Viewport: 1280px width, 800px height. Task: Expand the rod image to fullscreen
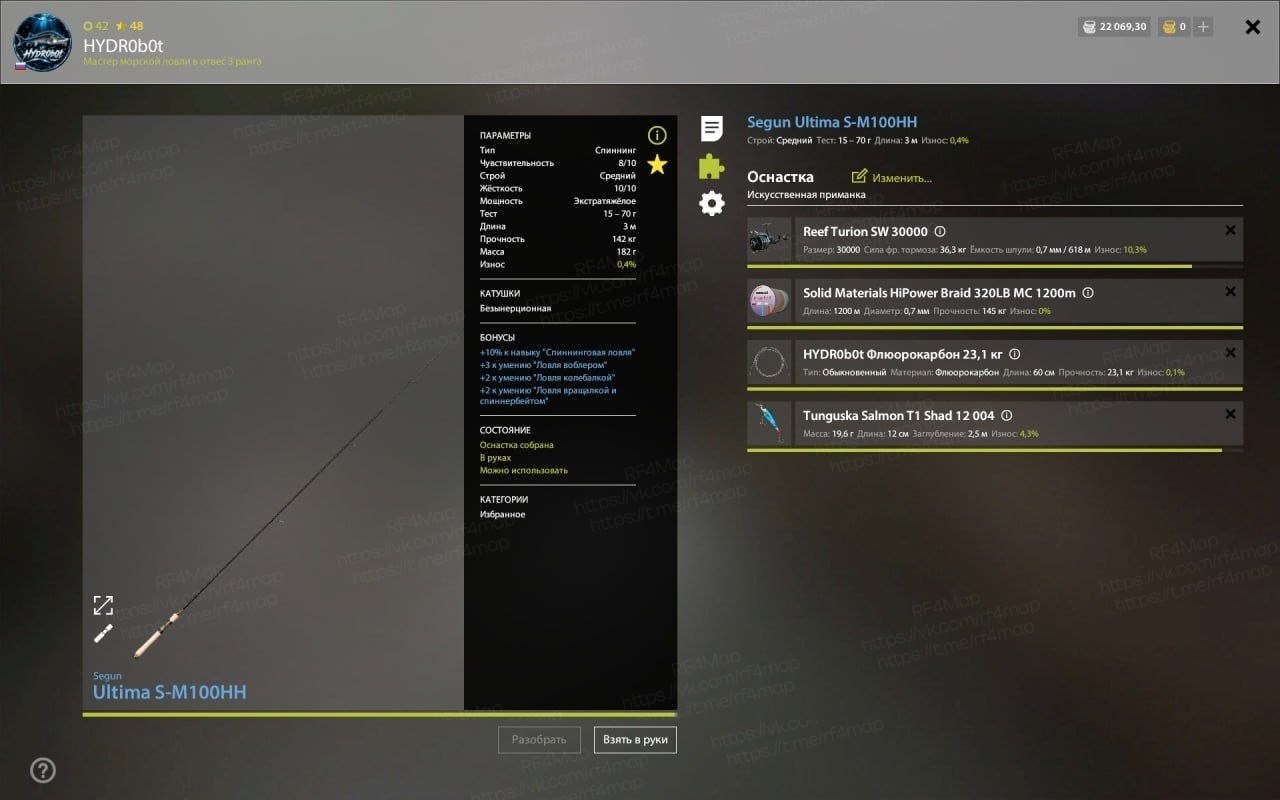pos(103,605)
